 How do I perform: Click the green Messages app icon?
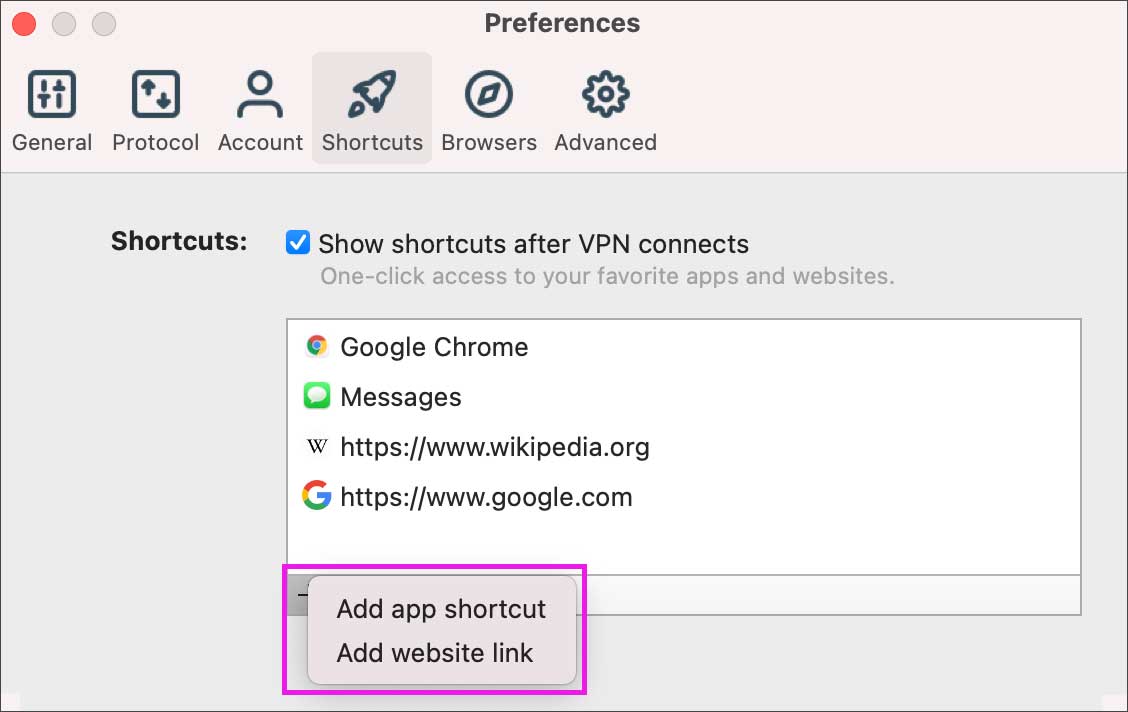coord(317,396)
